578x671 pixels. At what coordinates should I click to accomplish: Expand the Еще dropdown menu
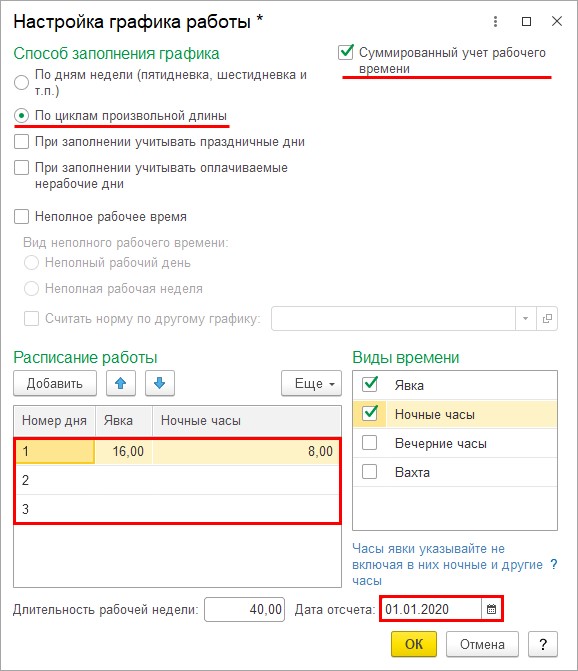[x=311, y=383]
